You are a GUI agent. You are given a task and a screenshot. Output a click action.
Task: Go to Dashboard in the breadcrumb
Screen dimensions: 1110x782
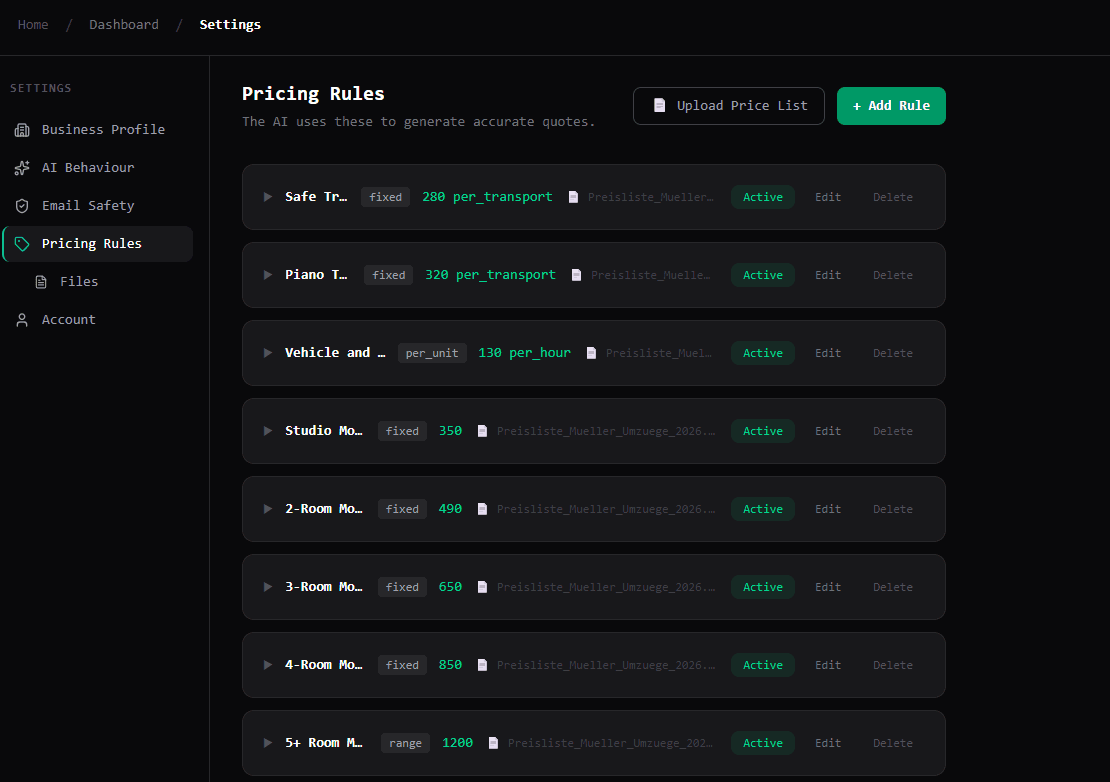pos(123,25)
